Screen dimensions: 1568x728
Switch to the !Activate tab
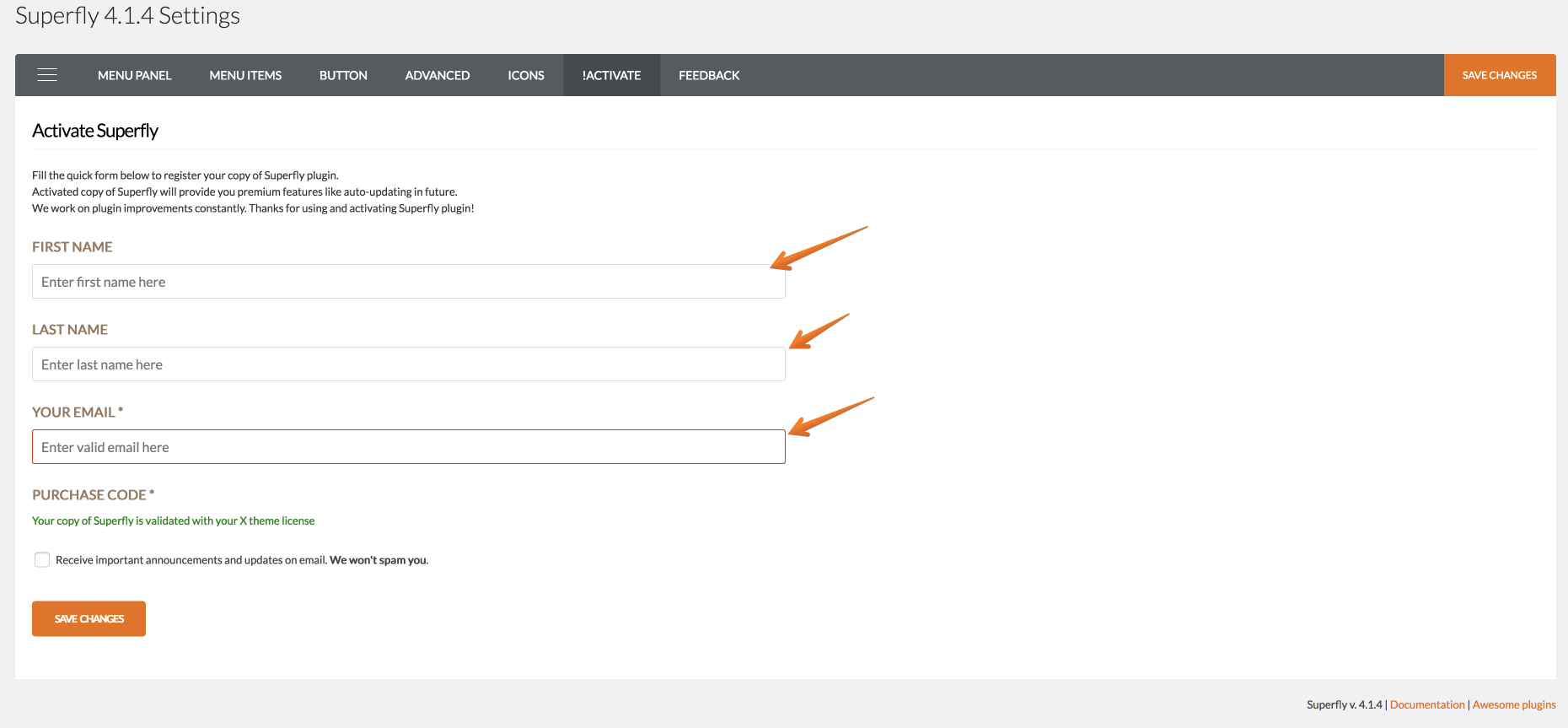(612, 75)
